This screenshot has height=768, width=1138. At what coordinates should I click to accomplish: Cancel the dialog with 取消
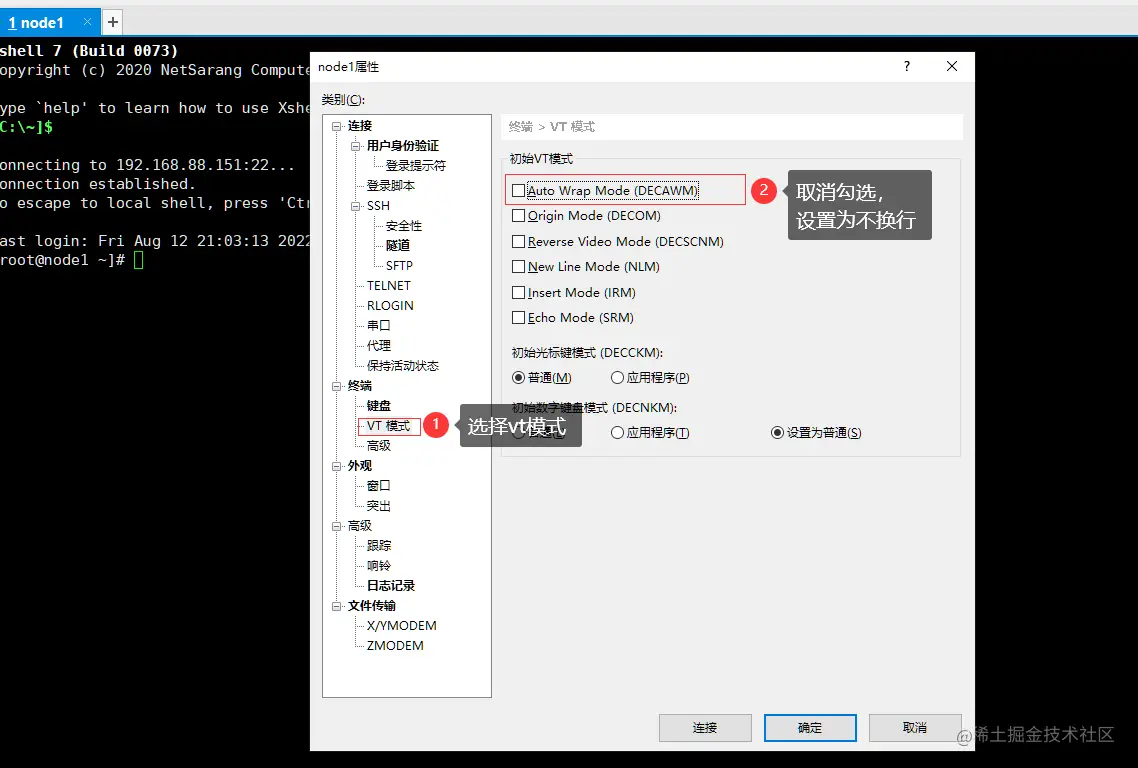(914, 727)
